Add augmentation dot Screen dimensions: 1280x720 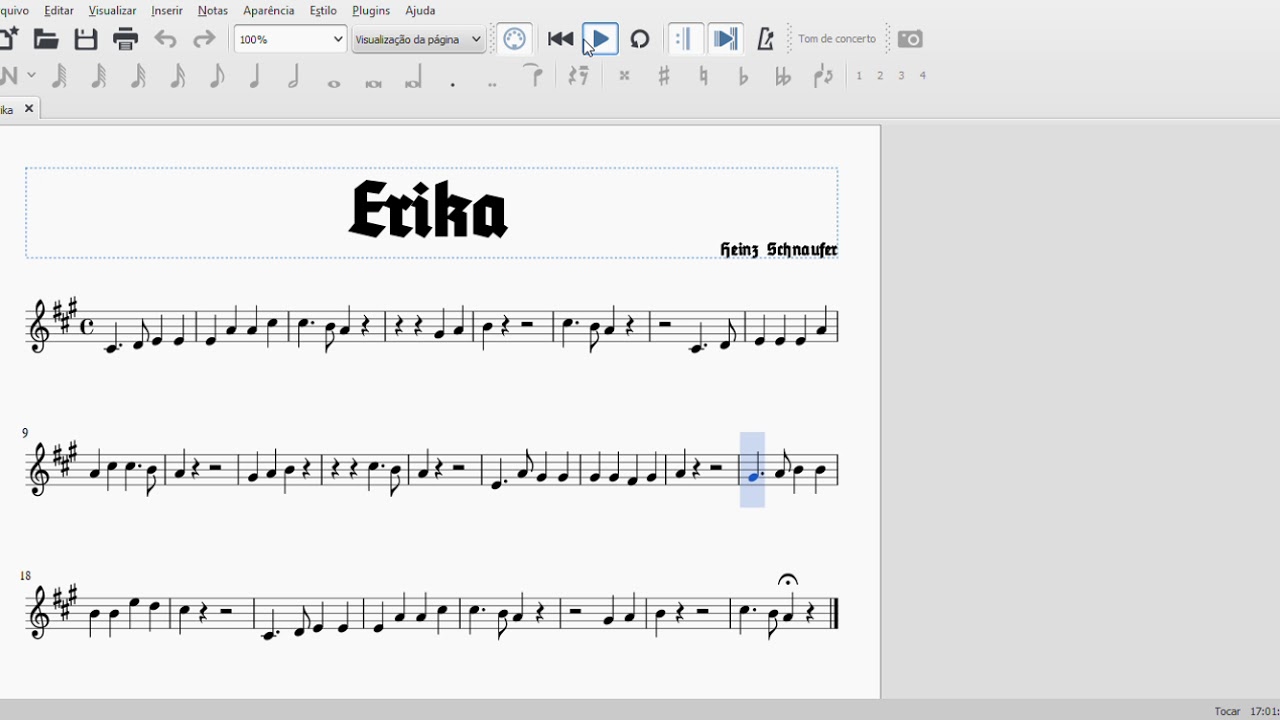click(453, 84)
